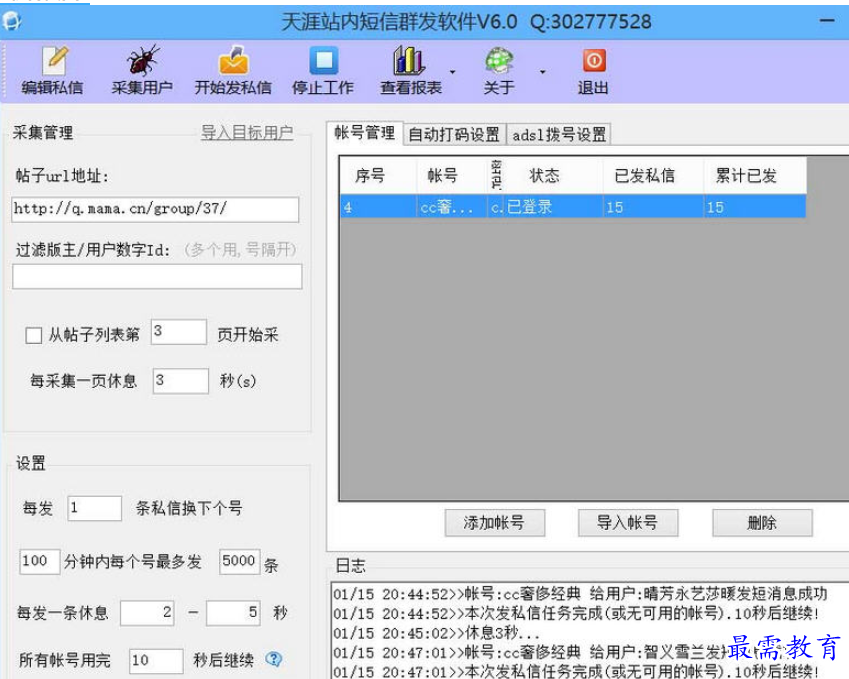This screenshot has width=849, height=679.
Task: Switch to 帐号管理 tab
Action: point(364,133)
